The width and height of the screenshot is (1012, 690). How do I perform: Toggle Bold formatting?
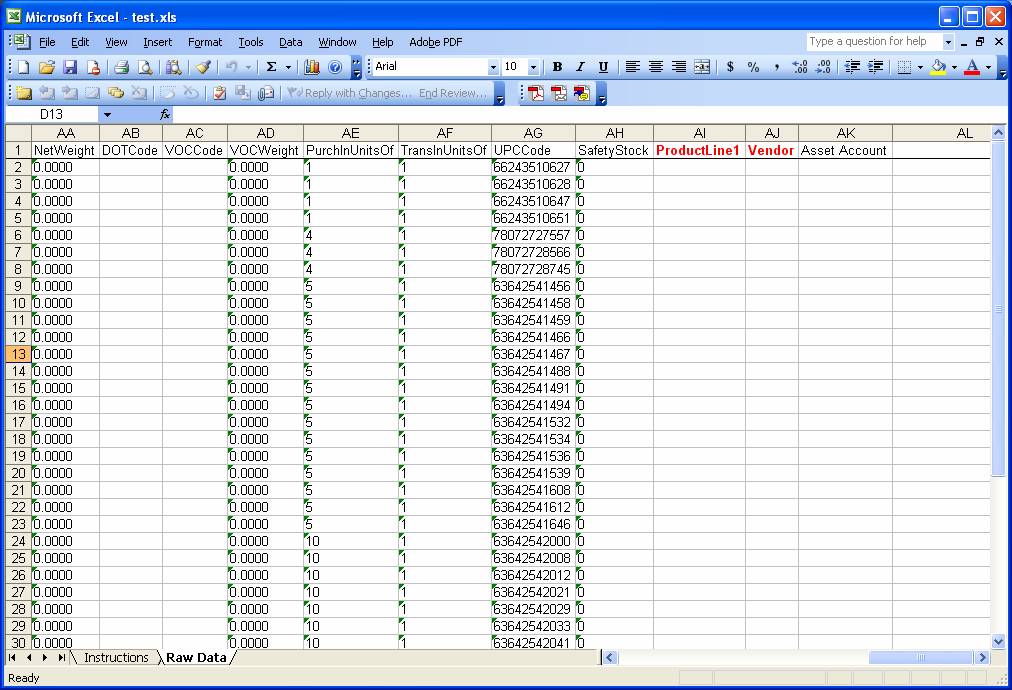pyautogui.click(x=557, y=67)
